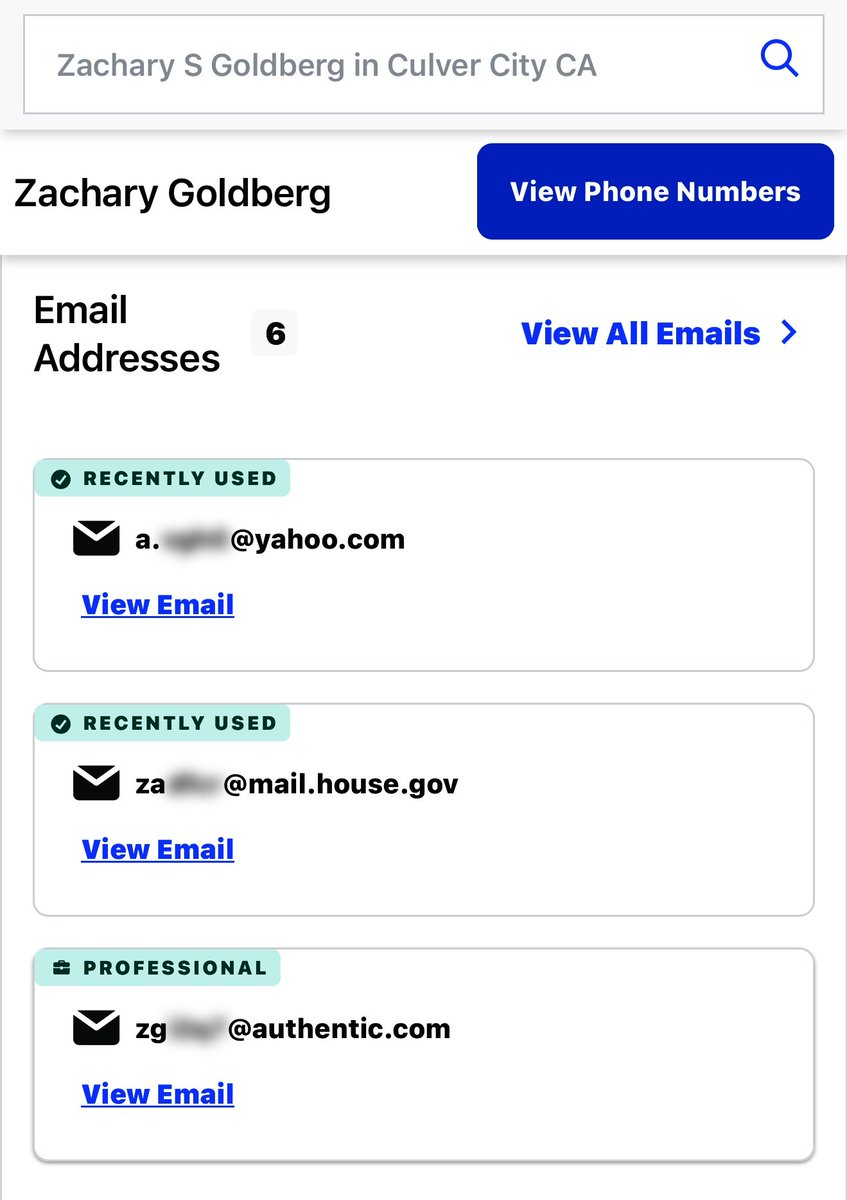
Task: Click the checkmark icon on first Recently Used badge
Action: tap(60, 479)
